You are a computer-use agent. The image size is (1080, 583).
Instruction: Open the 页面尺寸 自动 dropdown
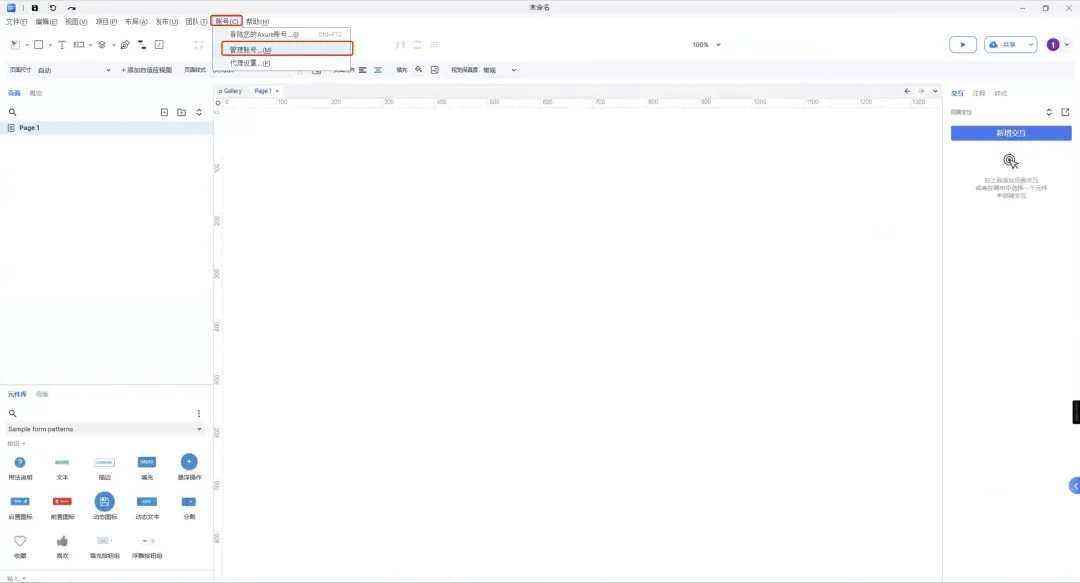click(x=74, y=70)
